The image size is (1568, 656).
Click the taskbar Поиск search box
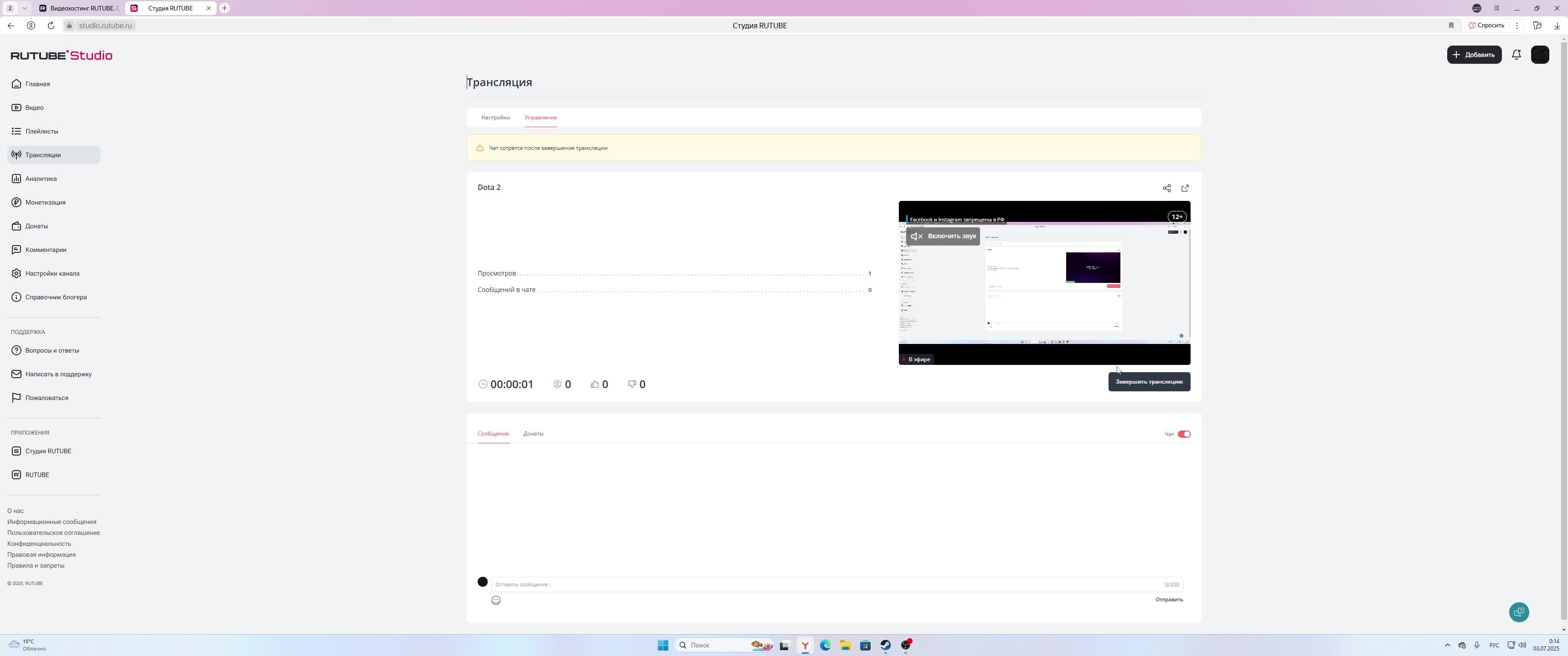point(724,646)
